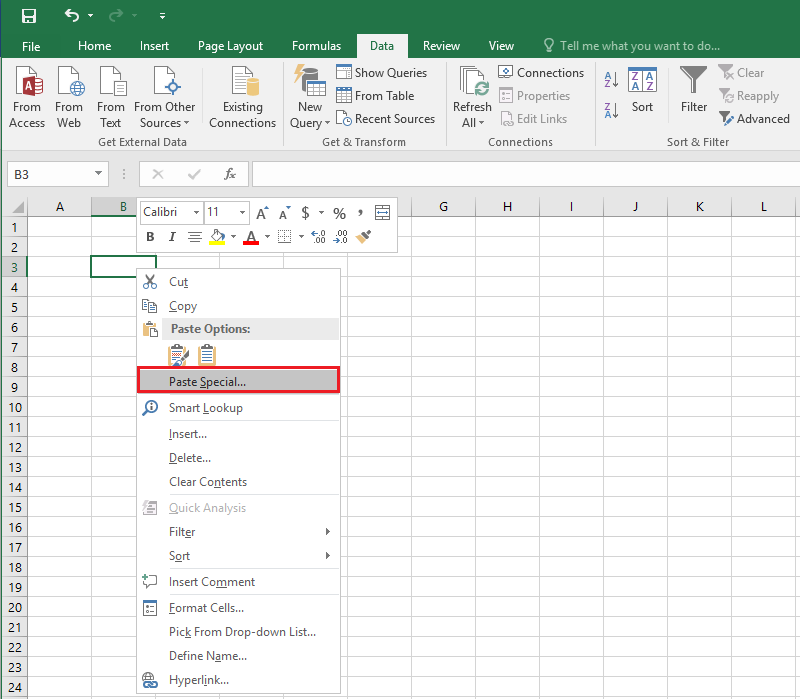The height and width of the screenshot is (699, 800).
Task: Toggle italic formatting on the mini toolbar
Action: click(x=171, y=237)
